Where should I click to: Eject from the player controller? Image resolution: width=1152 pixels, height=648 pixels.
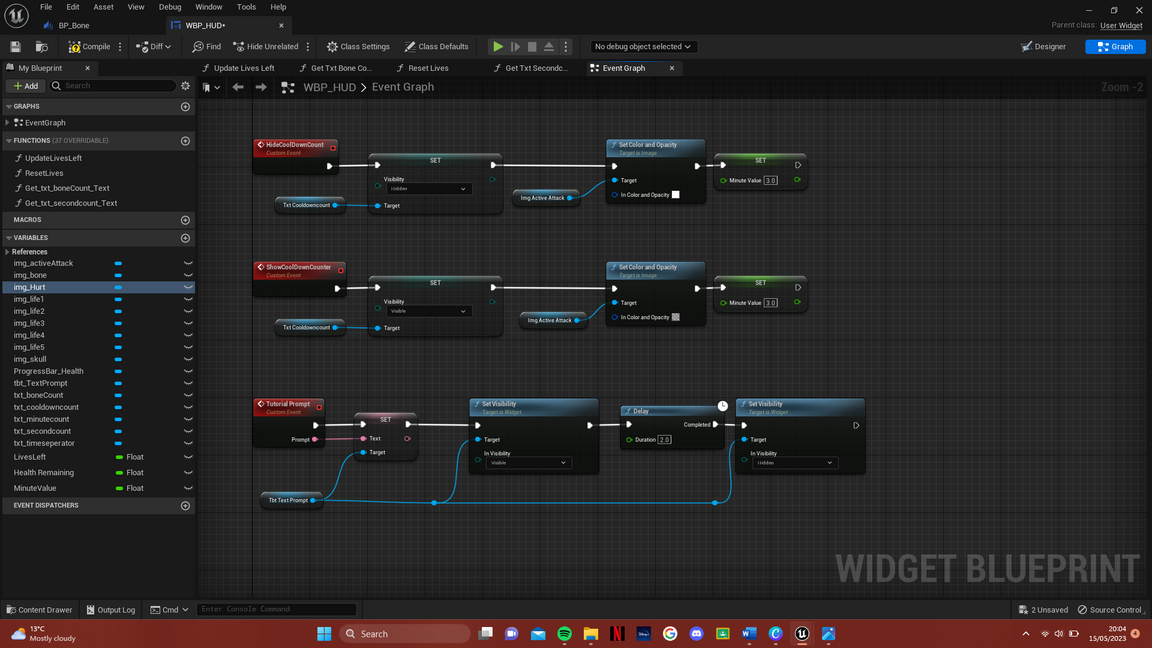(549, 46)
